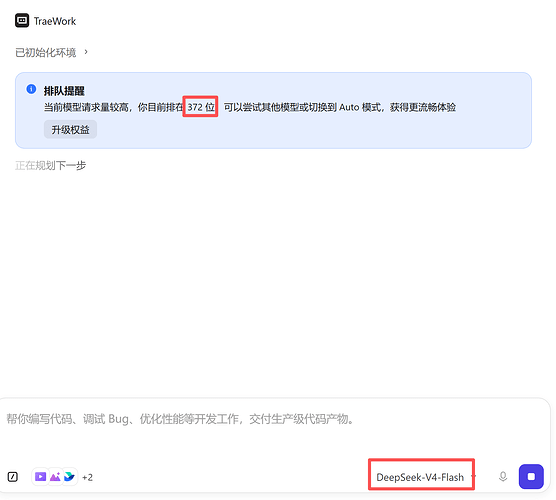
Task: Stop generation with the purple stop button
Action: pyautogui.click(x=531, y=476)
